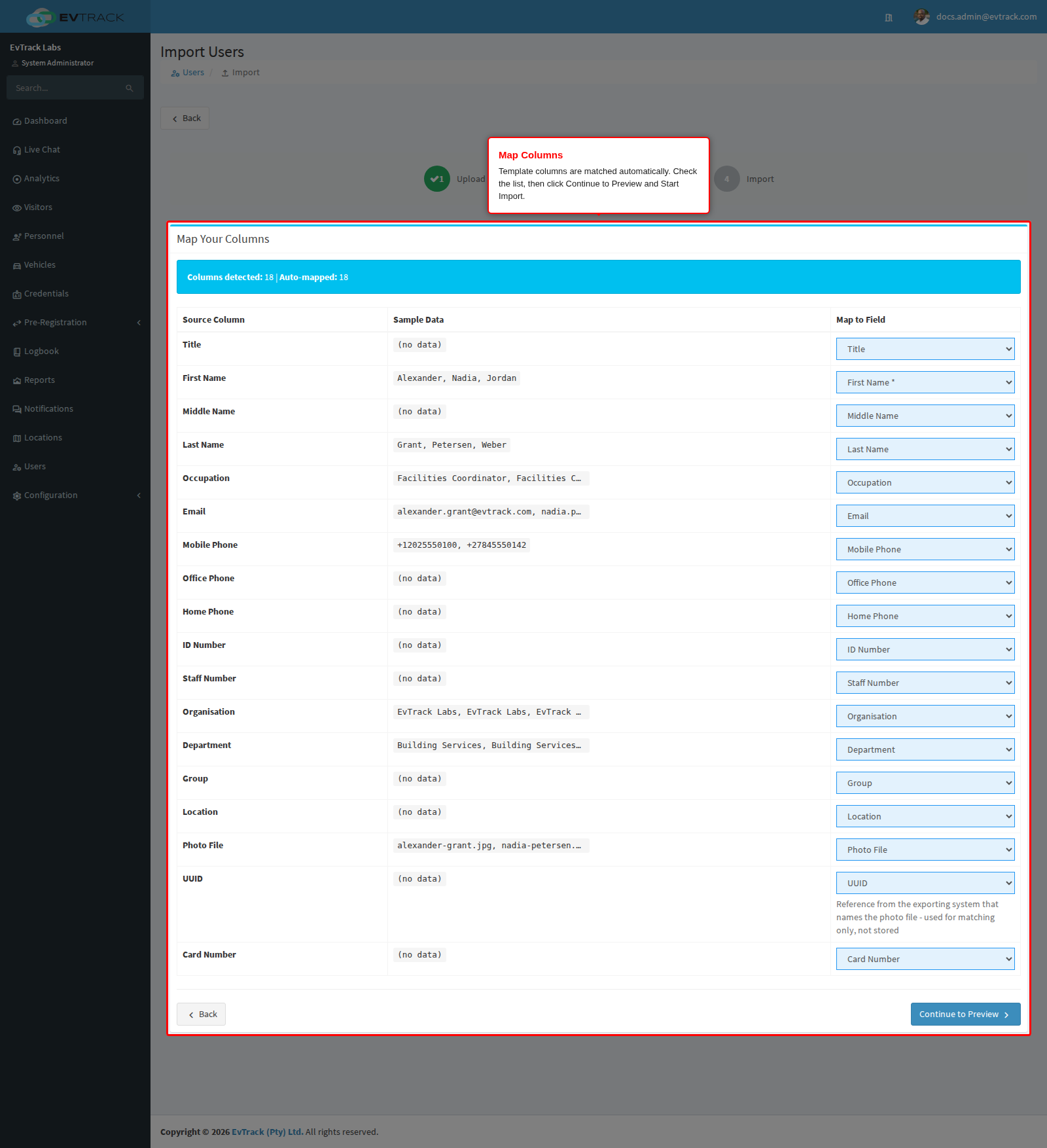Viewport: 1047px width, 1148px height.
Task: Click the building icon in top bar
Action: pyautogui.click(x=889, y=18)
